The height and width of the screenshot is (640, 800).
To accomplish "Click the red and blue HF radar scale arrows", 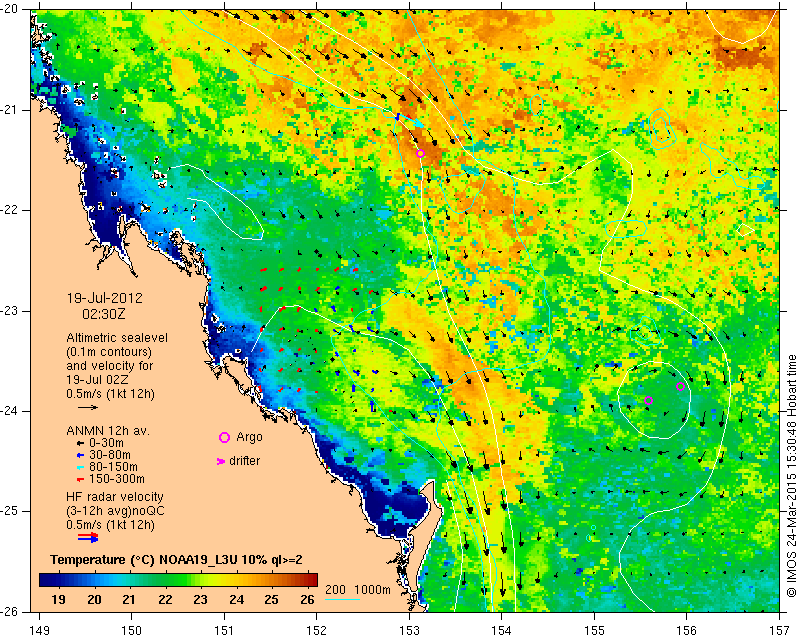I will coord(88,537).
